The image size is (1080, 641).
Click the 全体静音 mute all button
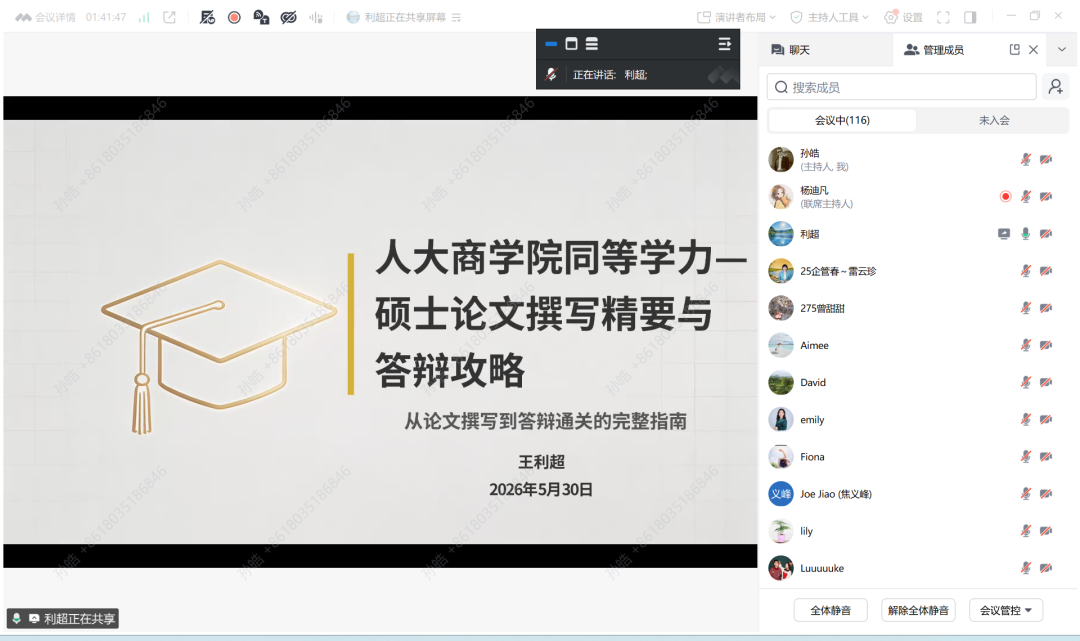831,610
